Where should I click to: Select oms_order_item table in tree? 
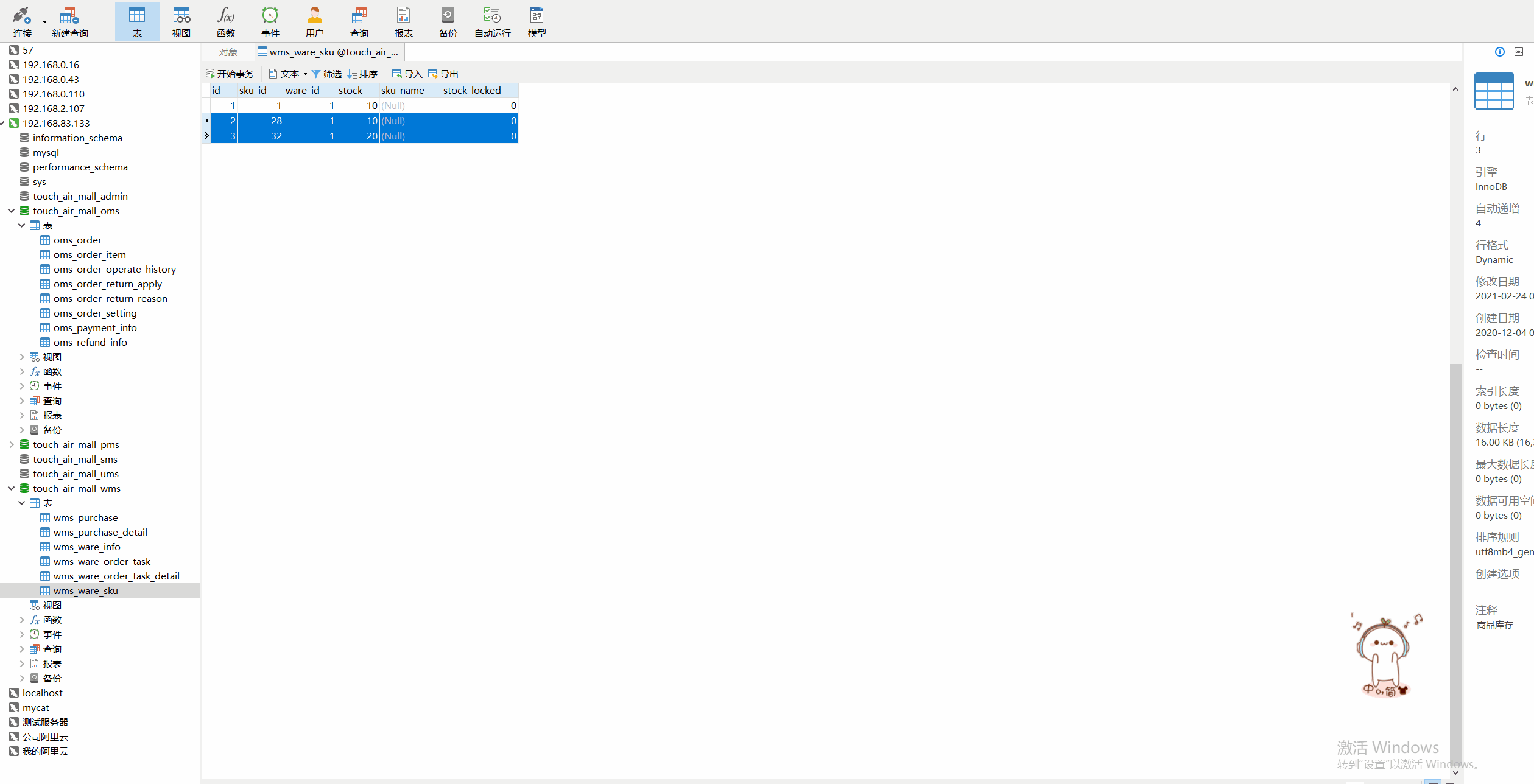coord(90,254)
